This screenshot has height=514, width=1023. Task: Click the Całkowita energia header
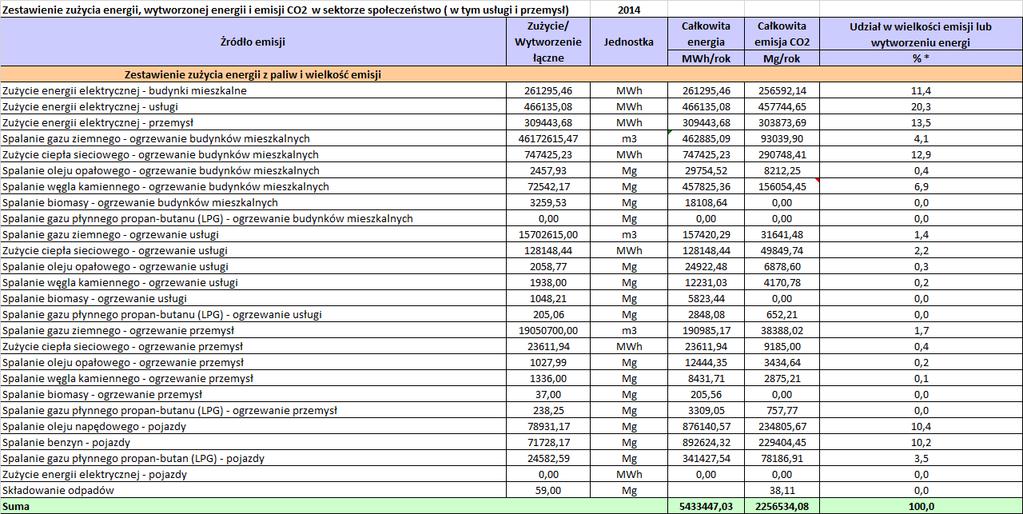[705, 34]
